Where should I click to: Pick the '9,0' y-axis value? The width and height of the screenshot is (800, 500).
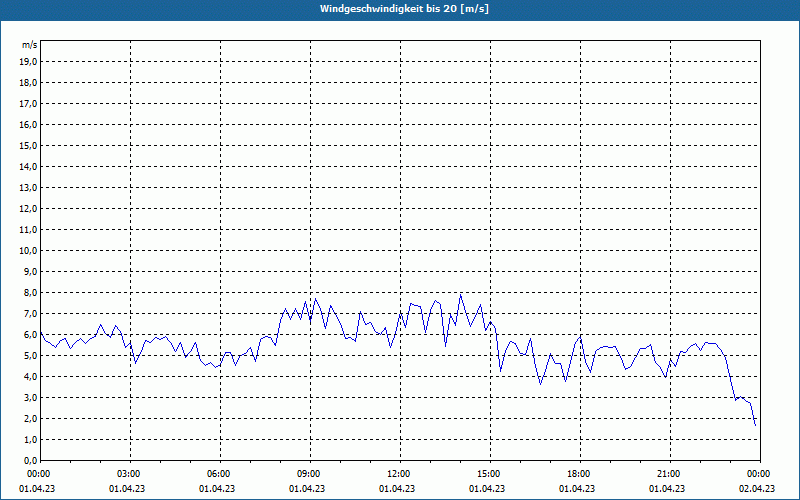[x=29, y=271]
